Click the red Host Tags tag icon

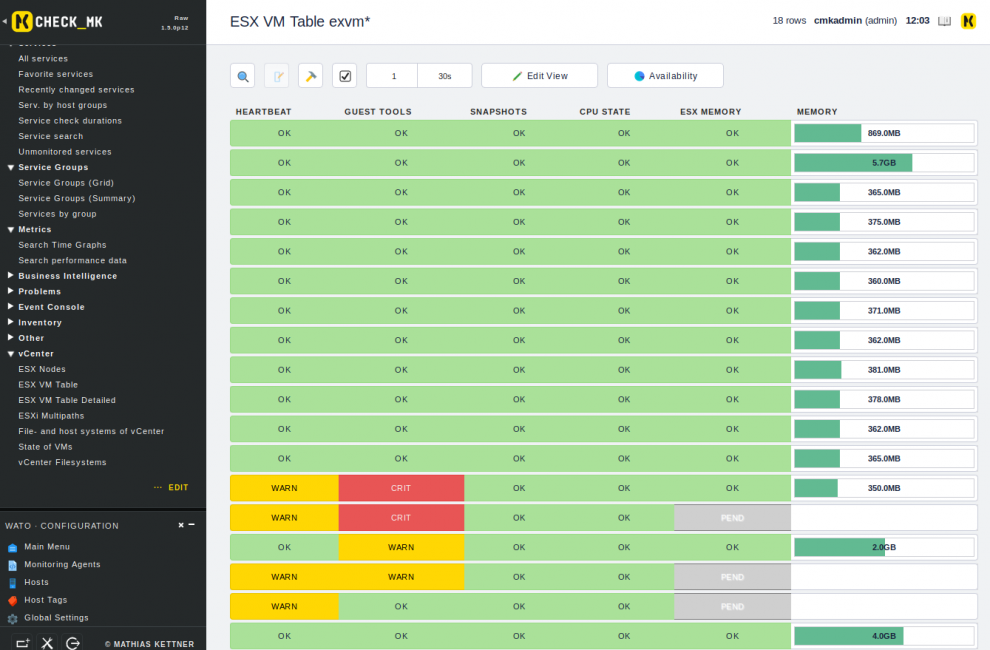click(x=12, y=600)
